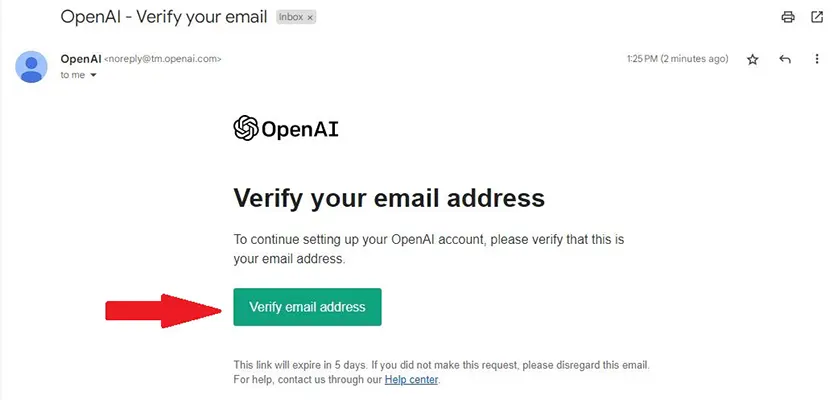Click the reply arrow icon

[785, 59]
